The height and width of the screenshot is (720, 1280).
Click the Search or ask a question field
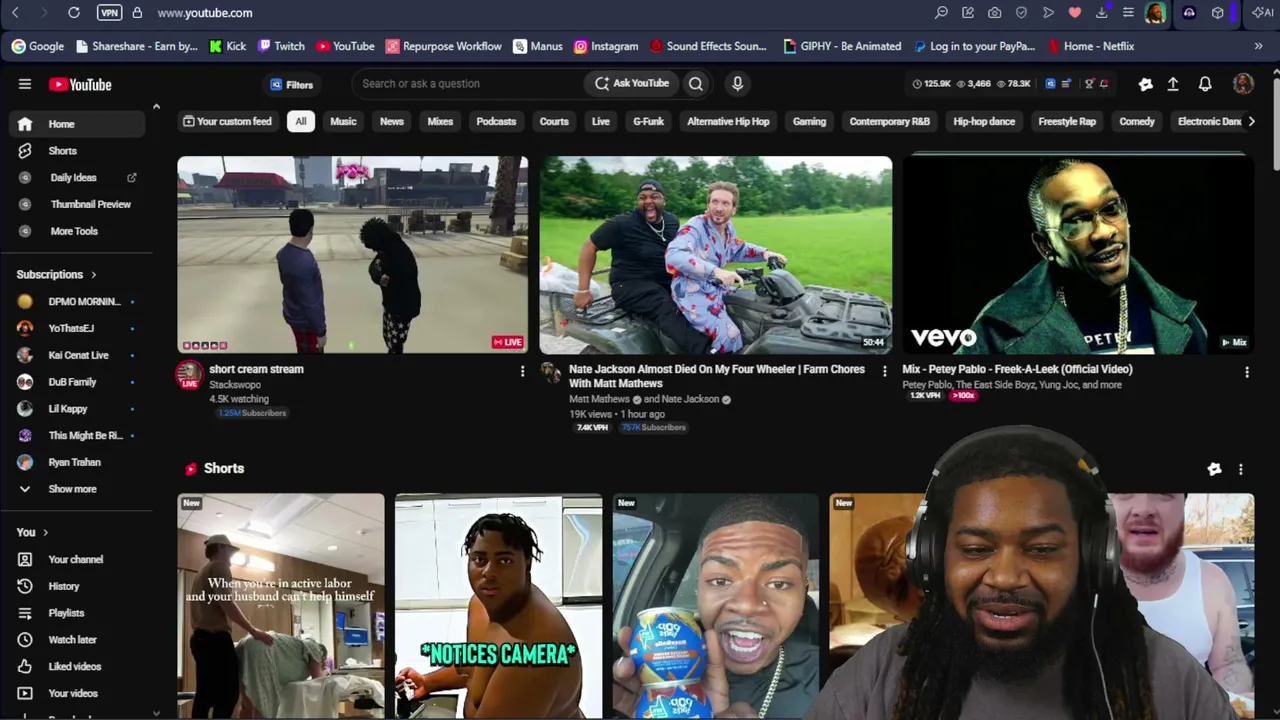(467, 84)
